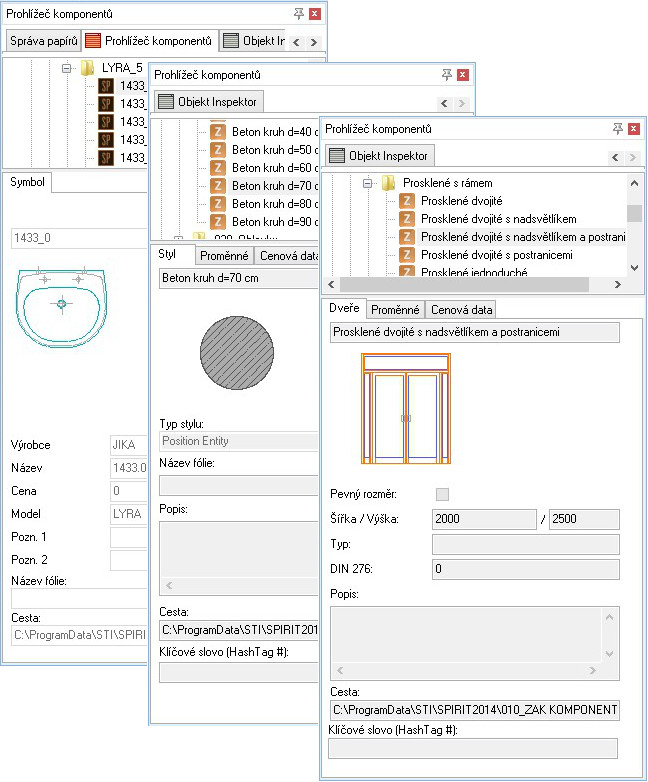Click the pin icon in the front panel's title bar
The width and height of the screenshot is (648, 782).
[x=618, y=129]
